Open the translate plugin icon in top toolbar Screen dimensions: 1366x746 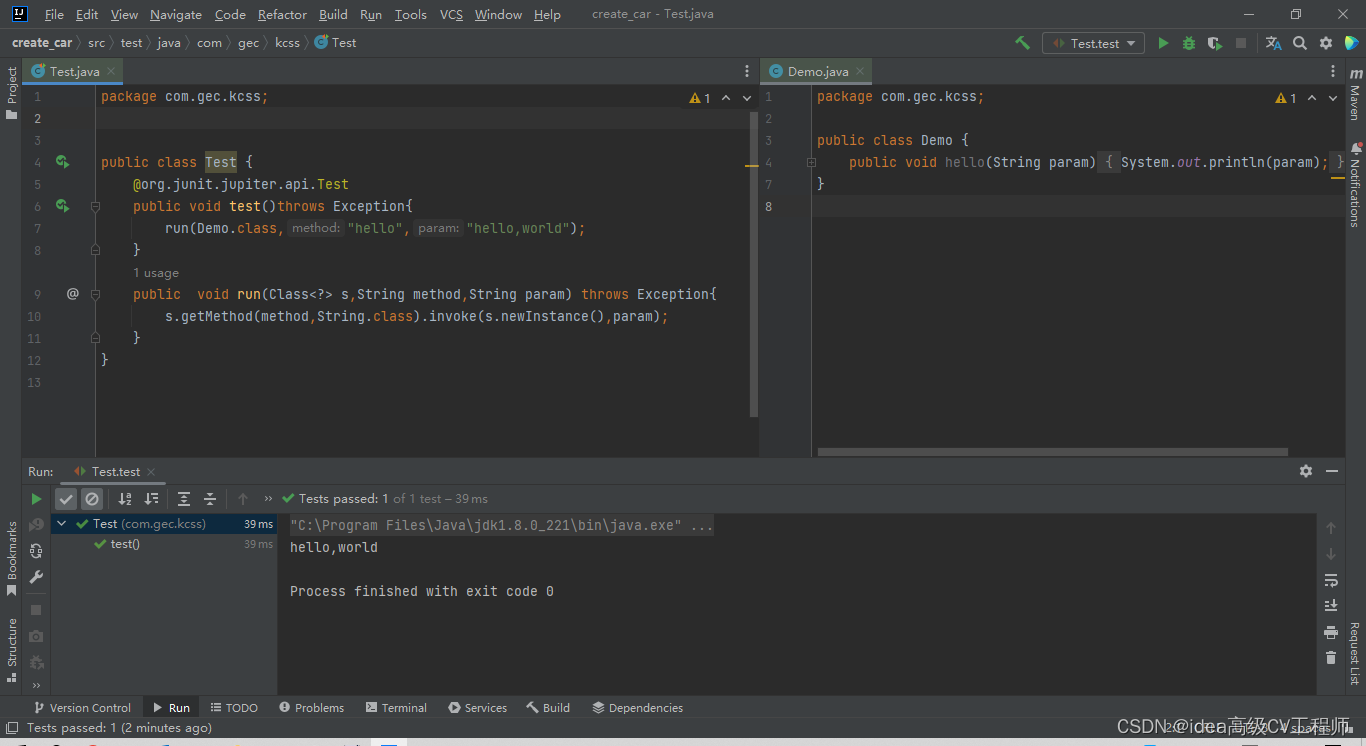[1273, 43]
